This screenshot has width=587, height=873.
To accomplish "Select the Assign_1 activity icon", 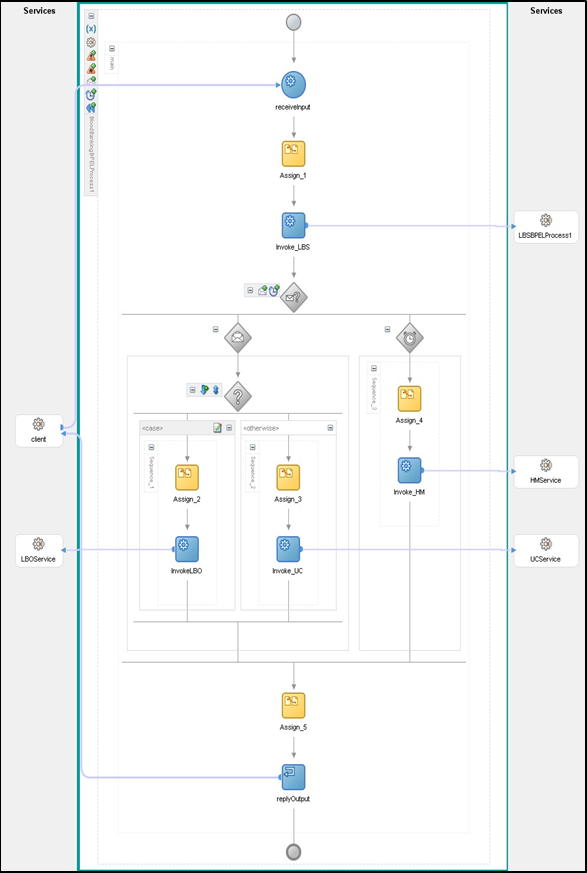I will click(x=294, y=154).
